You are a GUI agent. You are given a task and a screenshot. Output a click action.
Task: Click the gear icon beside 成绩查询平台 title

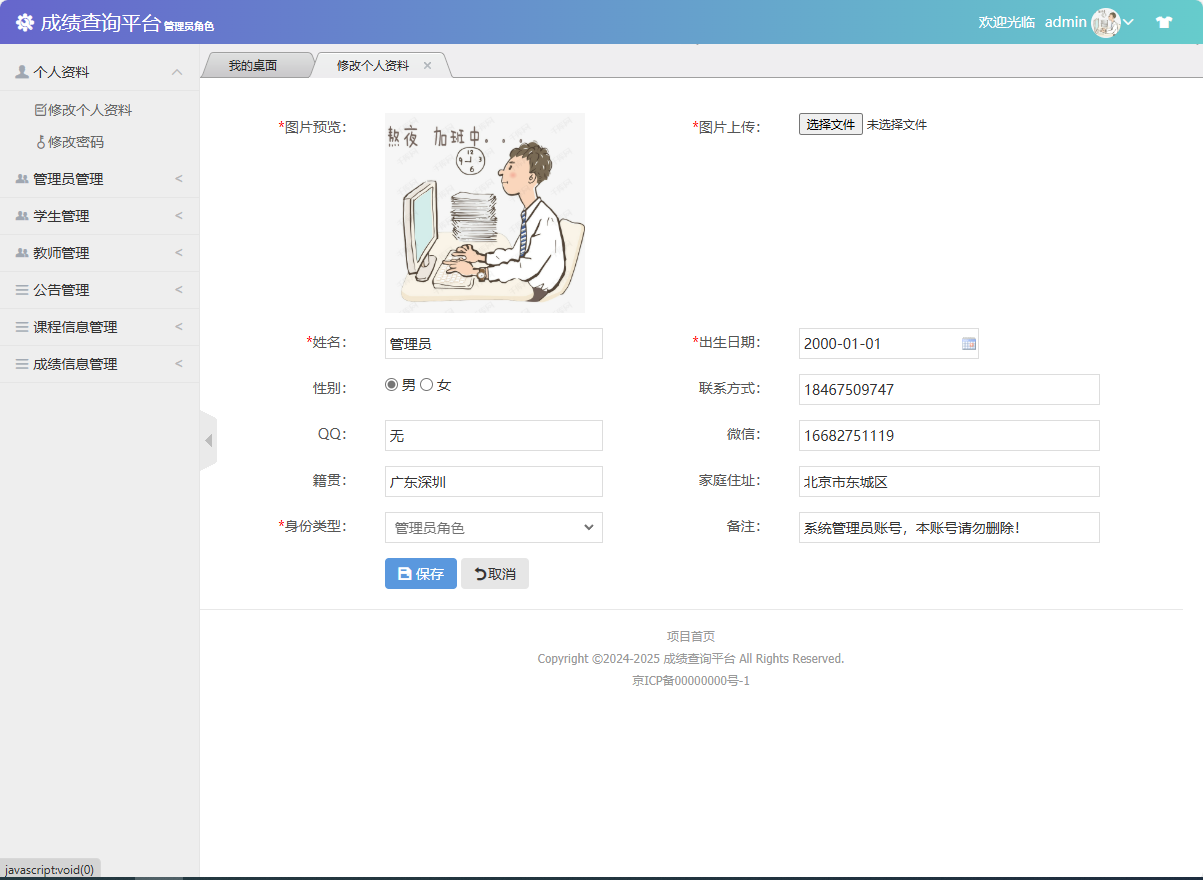24,21
